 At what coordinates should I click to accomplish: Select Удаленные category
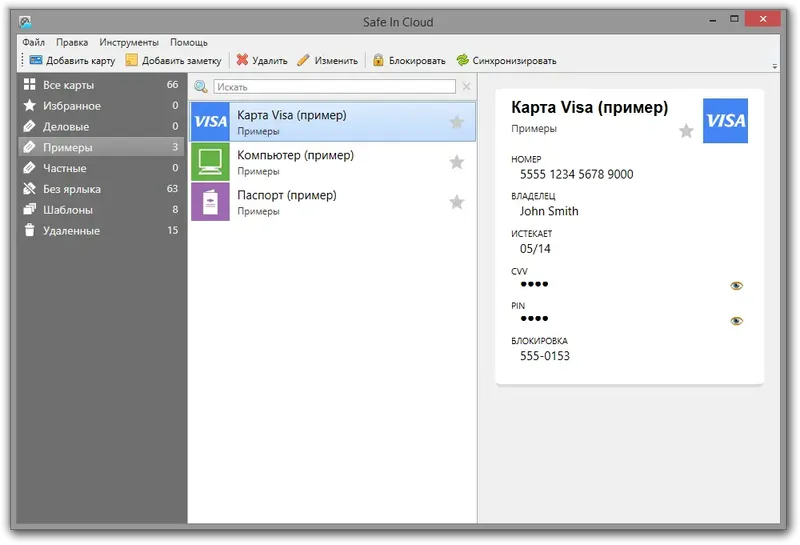click(101, 230)
